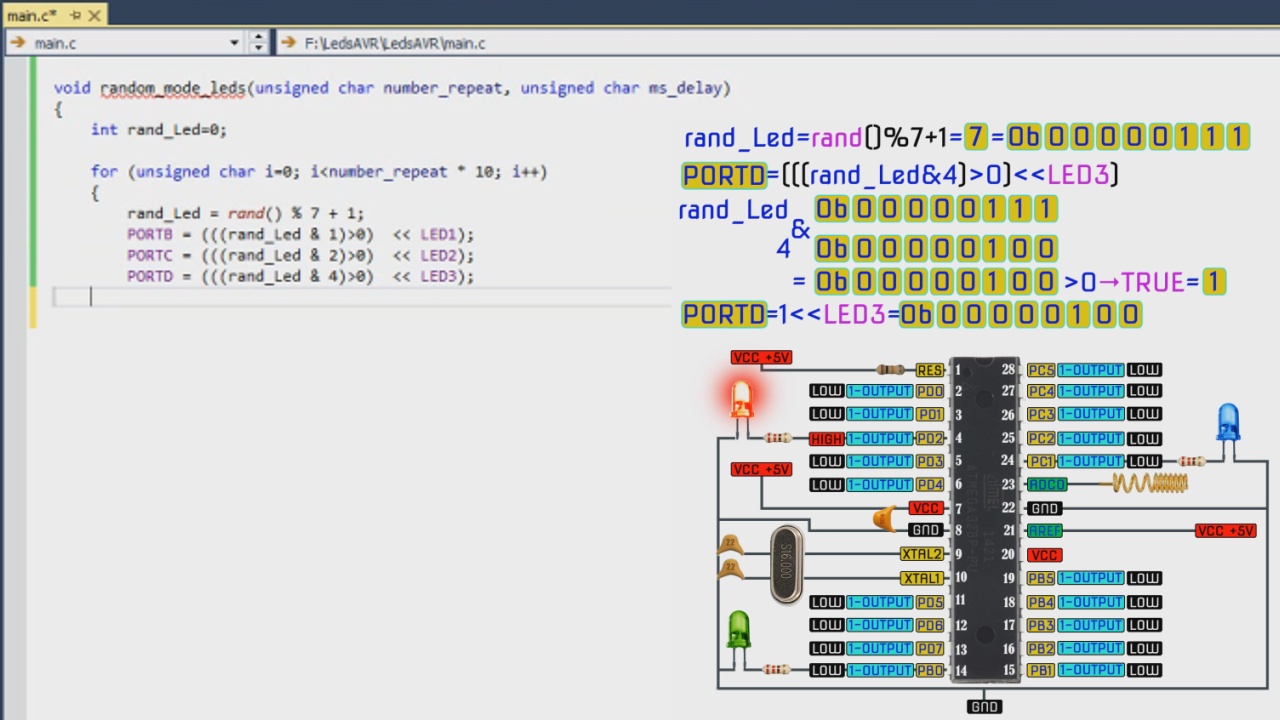1280x720 pixels.
Task: Place cursor in the empty line under PORTD
Action: pyautogui.click(x=362, y=297)
